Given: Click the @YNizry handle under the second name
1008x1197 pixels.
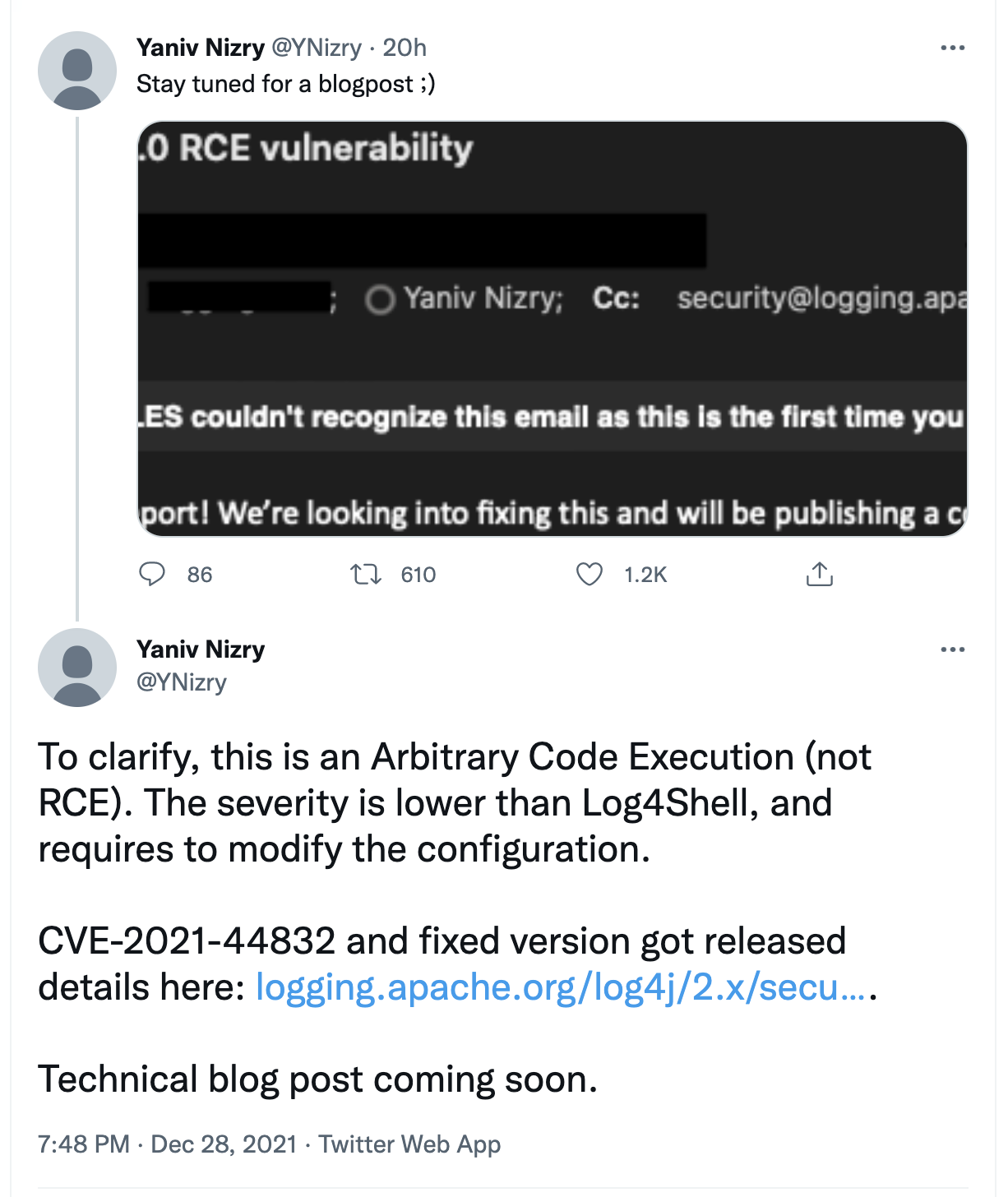Looking at the screenshot, I should click(x=182, y=682).
